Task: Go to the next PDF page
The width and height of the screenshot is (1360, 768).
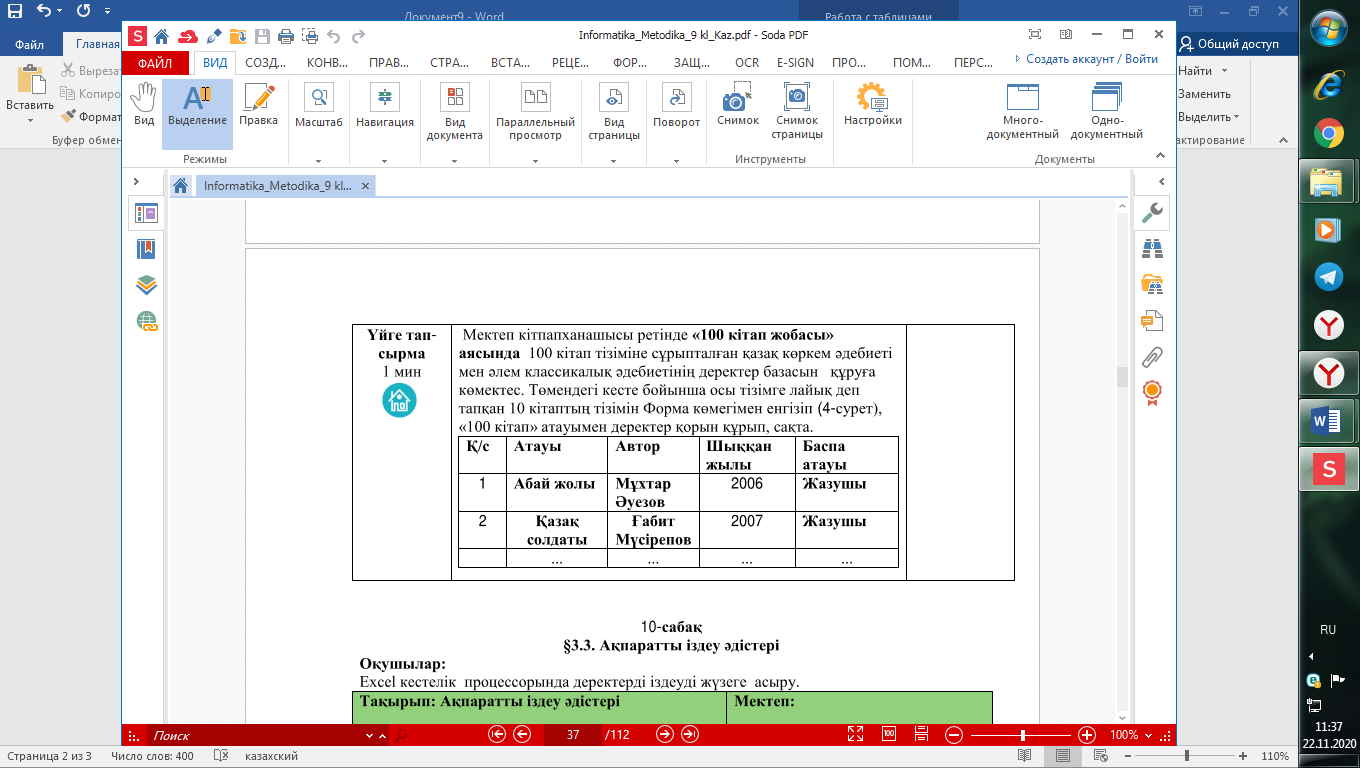Action: tap(665, 734)
